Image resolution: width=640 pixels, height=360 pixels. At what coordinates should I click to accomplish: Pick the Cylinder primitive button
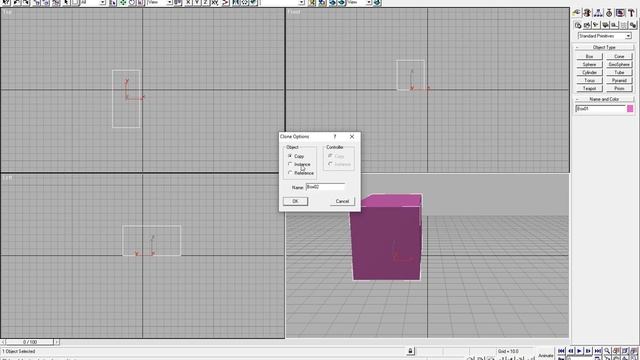coord(589,72)
